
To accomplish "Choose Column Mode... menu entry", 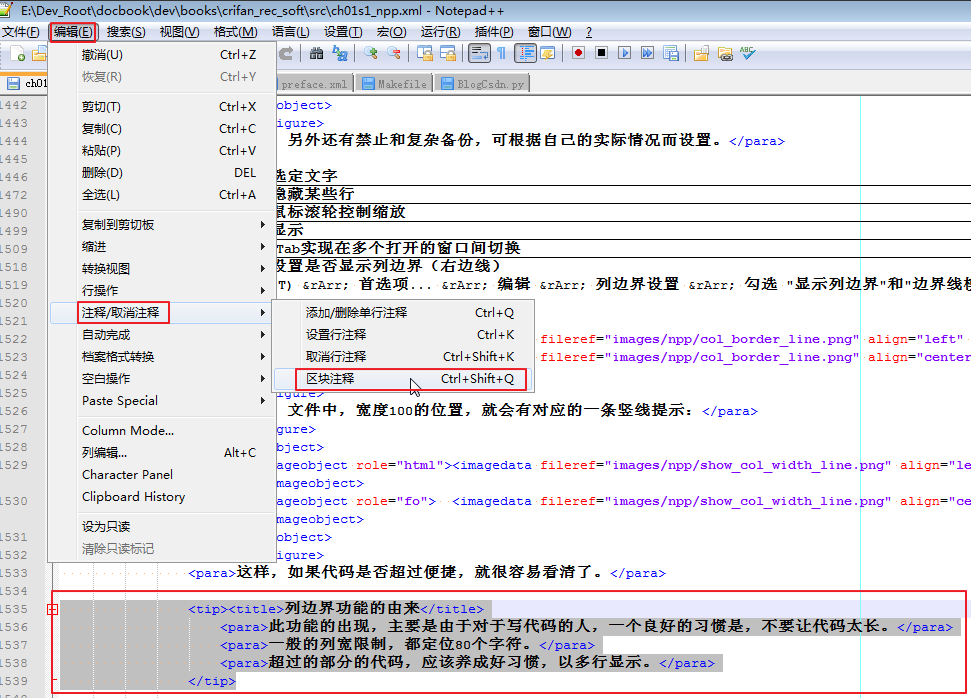I will [128, 430].
